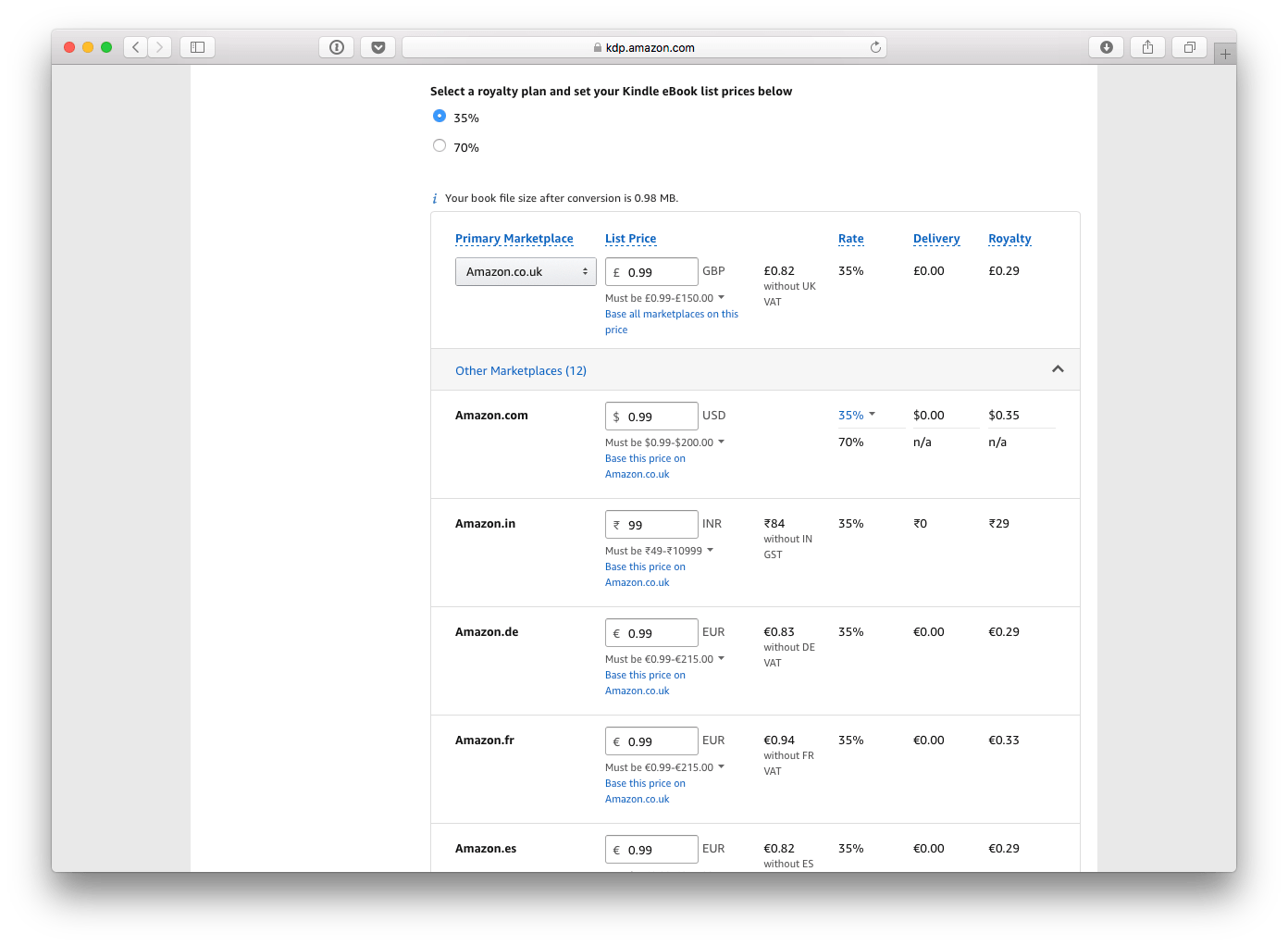Expand Amazon.fr price range arrow
The image size is (1288, 946).
[721, 766]
